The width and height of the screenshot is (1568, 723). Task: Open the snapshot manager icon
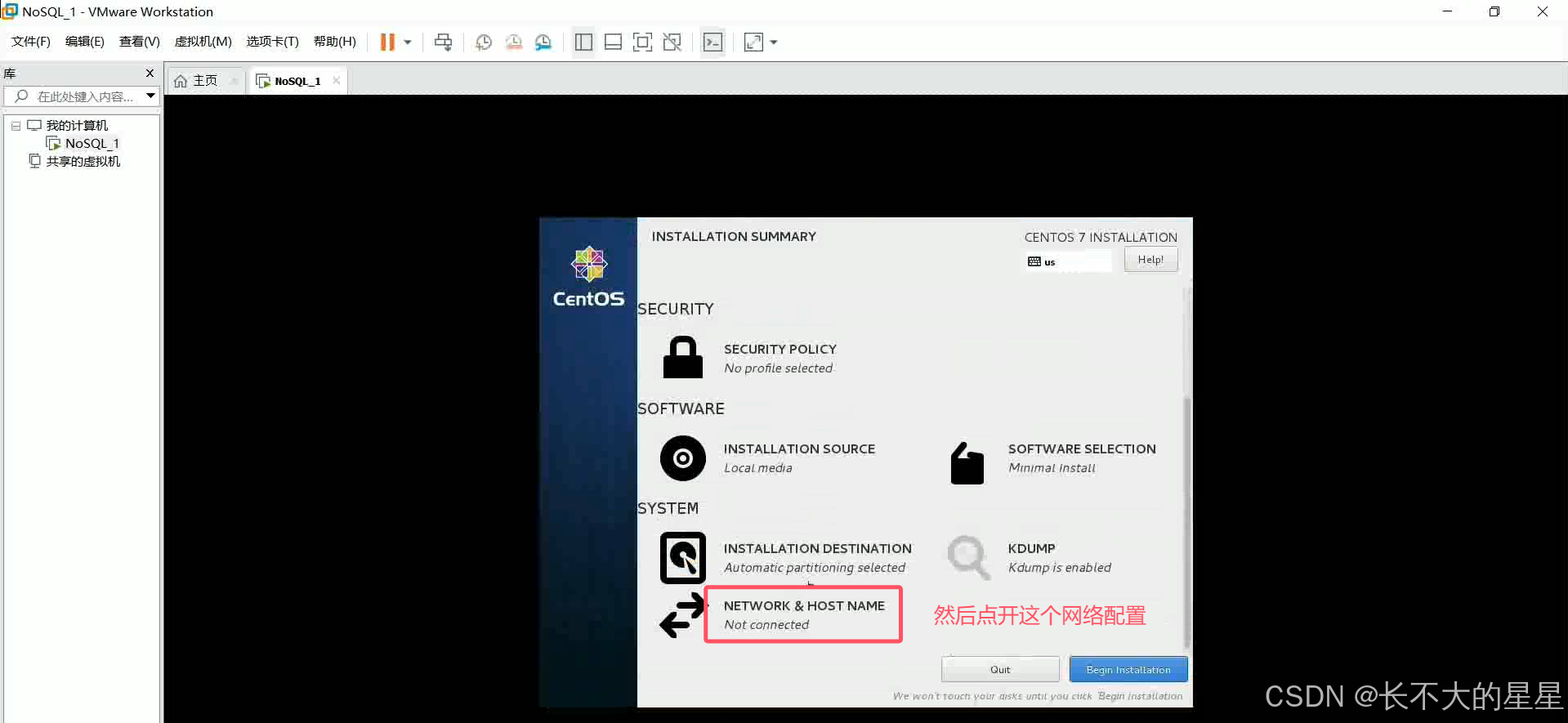[x=543, y=42]
